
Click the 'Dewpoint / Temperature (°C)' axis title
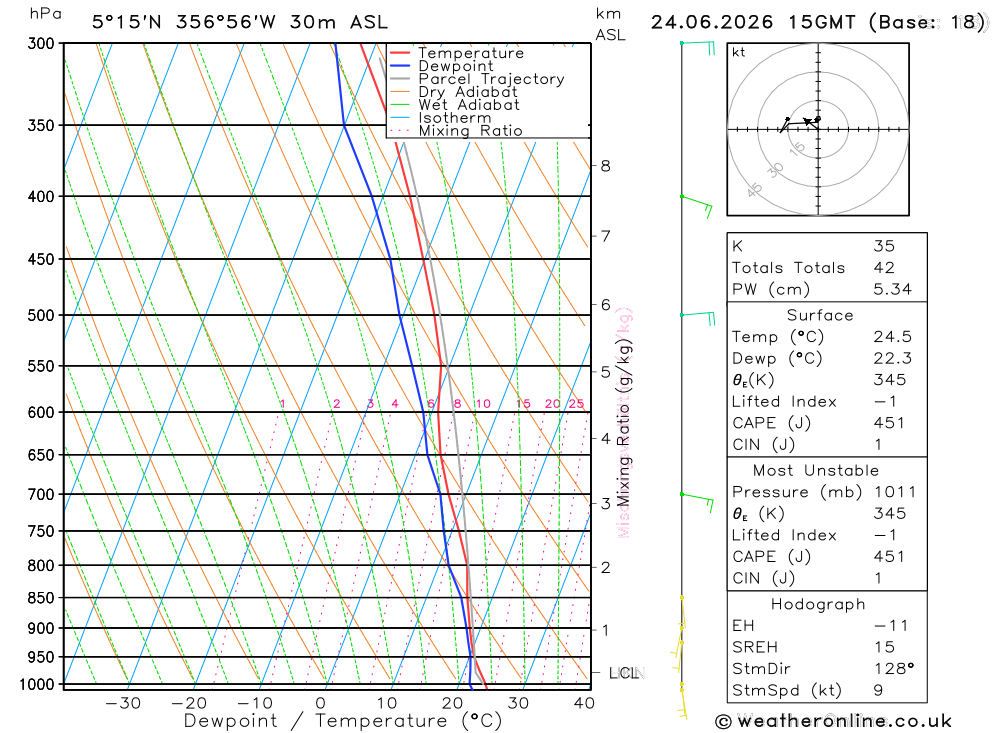point(343,721)
